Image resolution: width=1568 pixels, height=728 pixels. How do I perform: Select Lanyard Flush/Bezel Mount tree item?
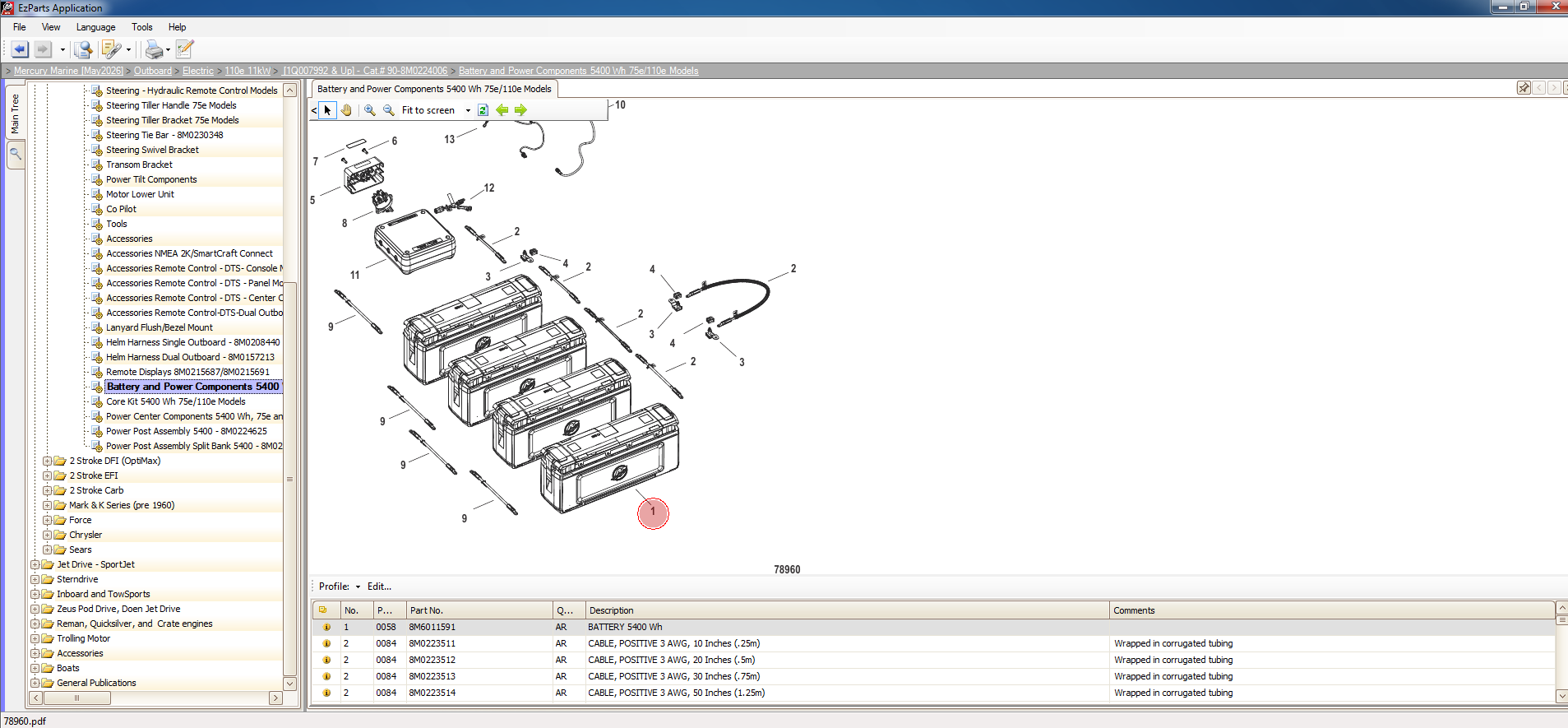point(159,327)
